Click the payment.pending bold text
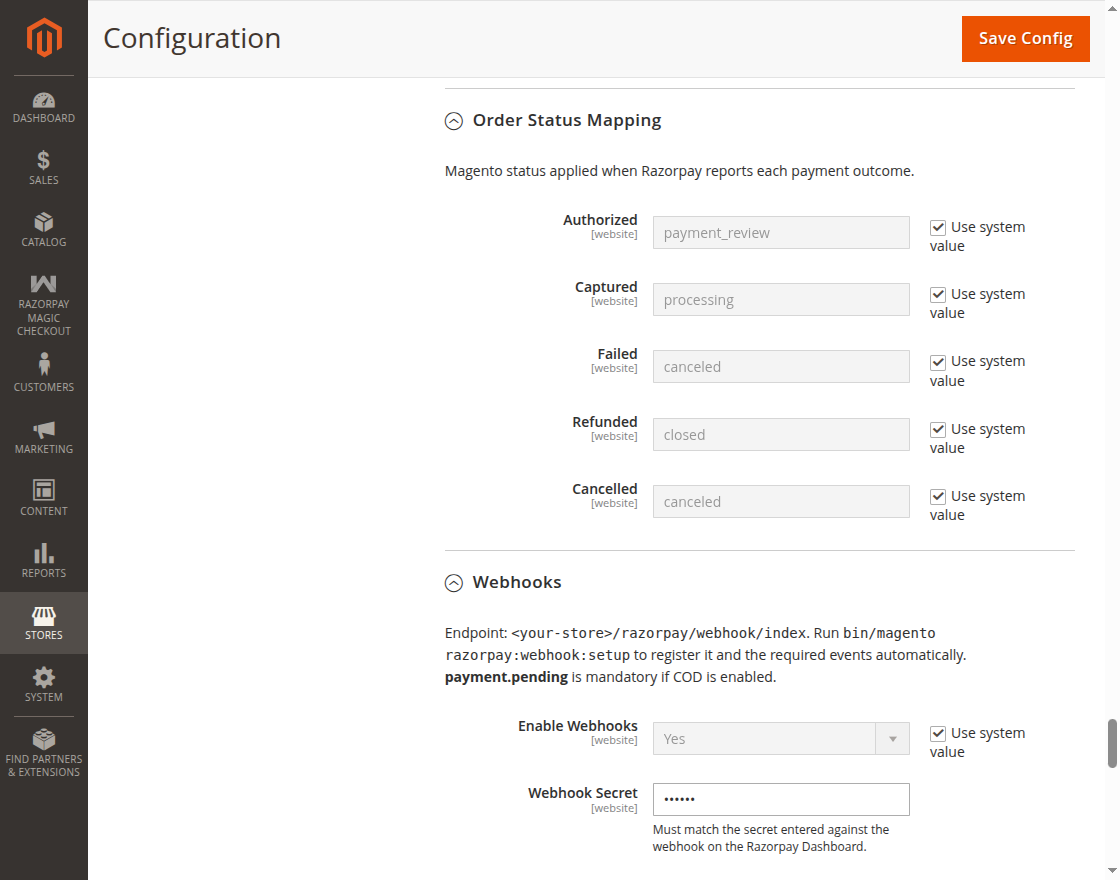The height and width of the screenshot is (880, 1120). [x=506, y=676]
